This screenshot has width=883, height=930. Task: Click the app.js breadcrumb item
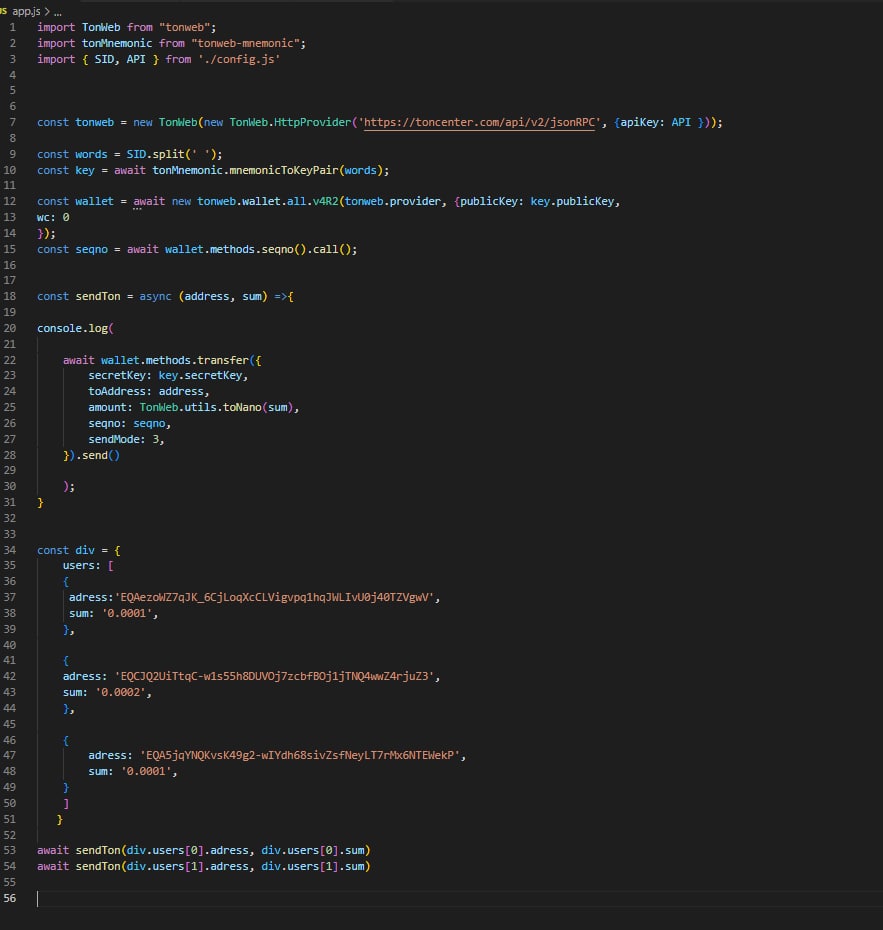click(x=26, y=11)
